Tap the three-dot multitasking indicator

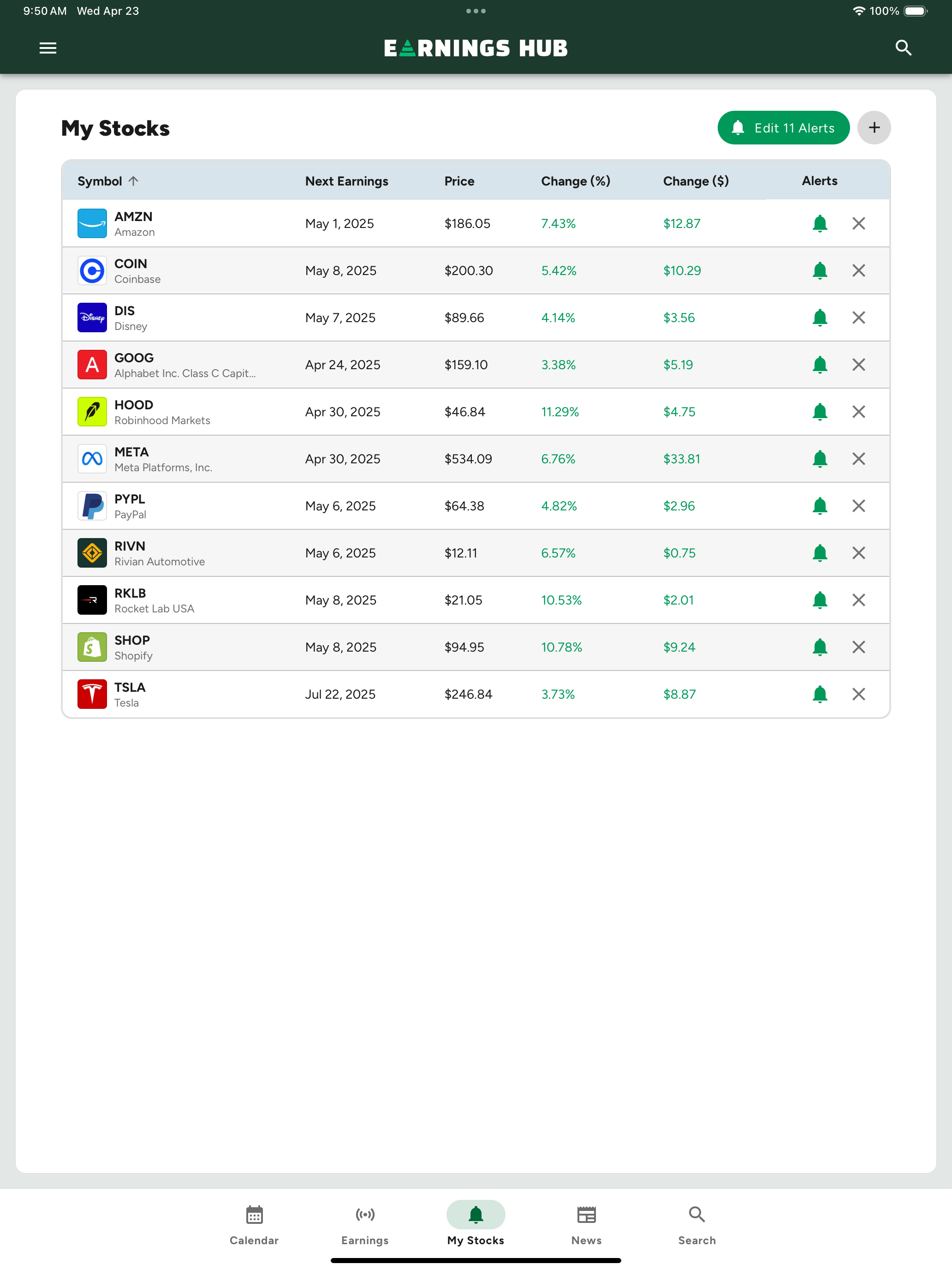(x=476, y=11)
